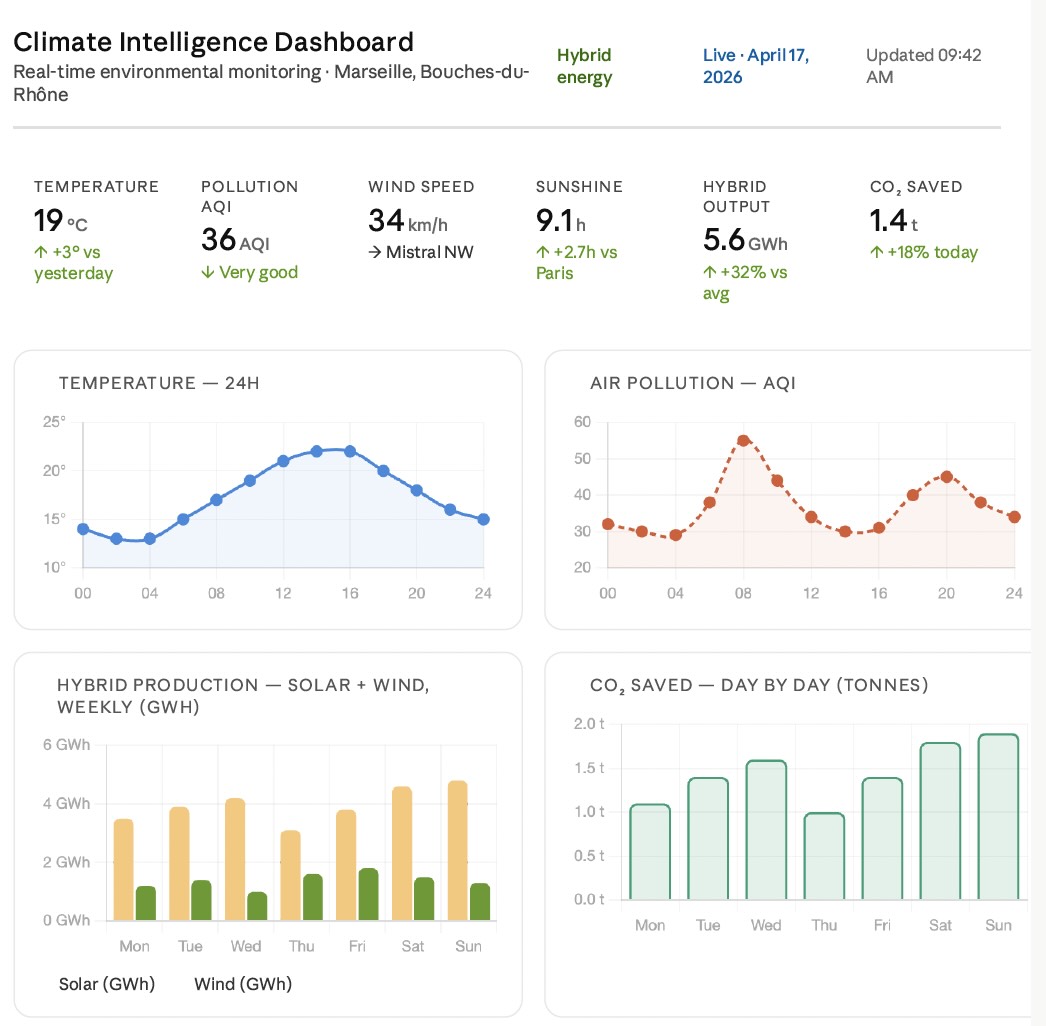
Task: Click the sunshine increase arrow near +2.7h
Action: 544,253
